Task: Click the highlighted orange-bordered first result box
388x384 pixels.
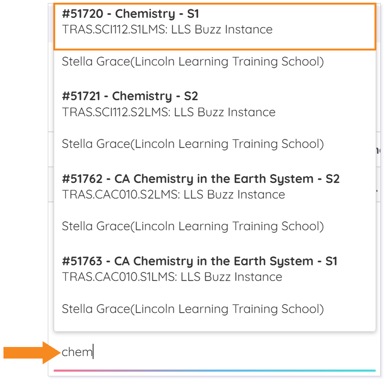Action: click(x=215, y=27)
